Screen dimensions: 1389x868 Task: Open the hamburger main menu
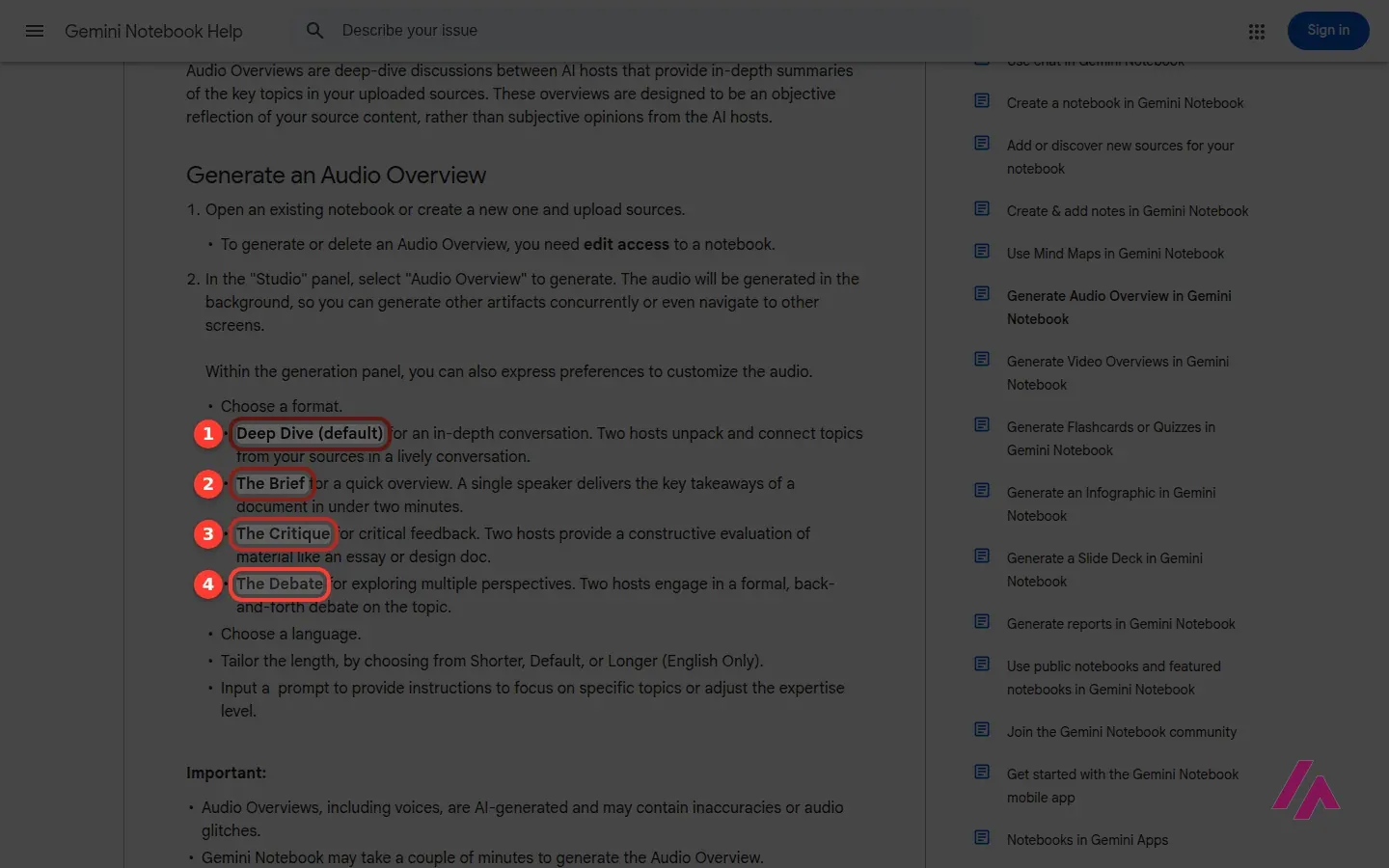click(x=35, y=31)
